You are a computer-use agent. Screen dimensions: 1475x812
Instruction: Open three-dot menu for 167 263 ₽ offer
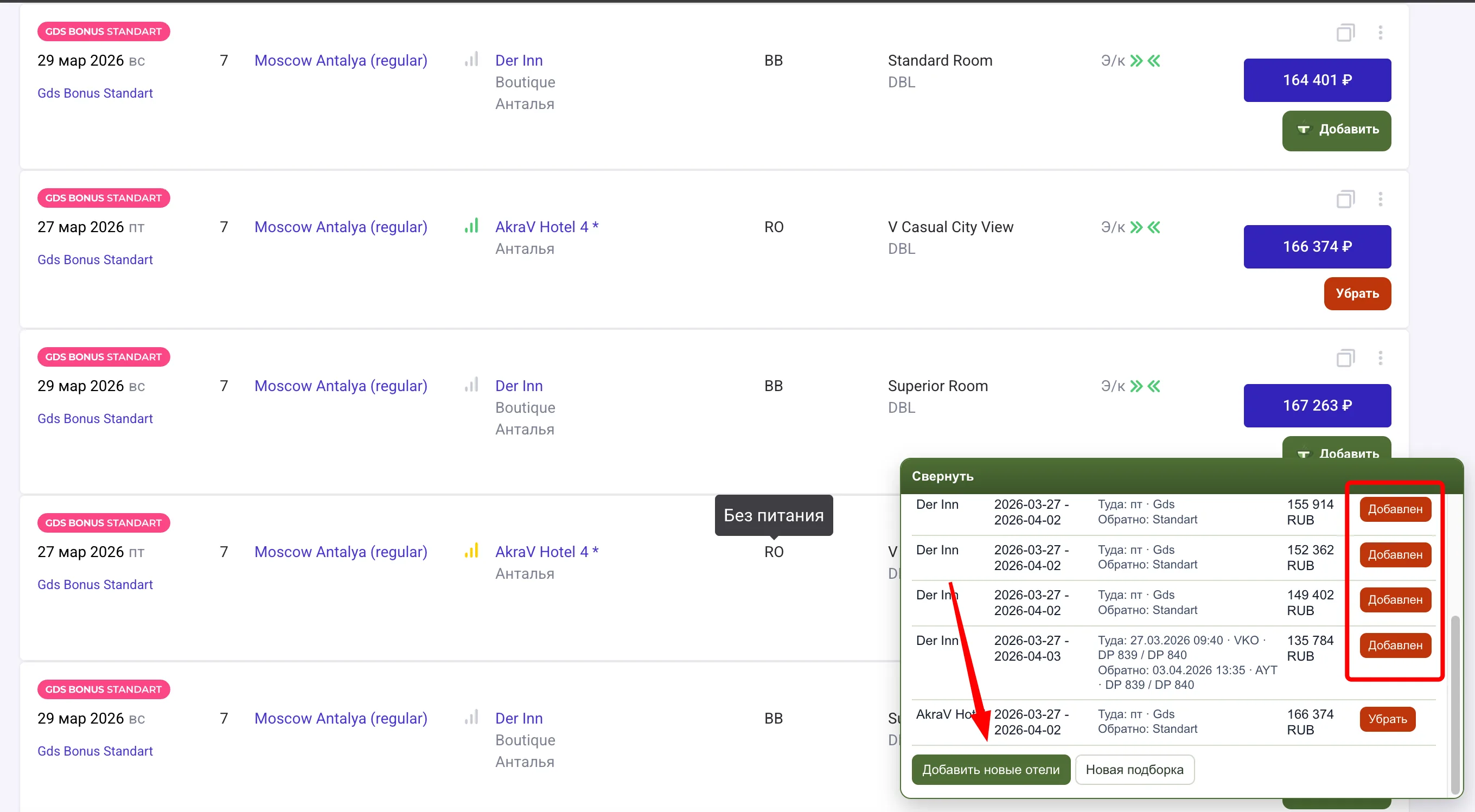coord(1380,359)
